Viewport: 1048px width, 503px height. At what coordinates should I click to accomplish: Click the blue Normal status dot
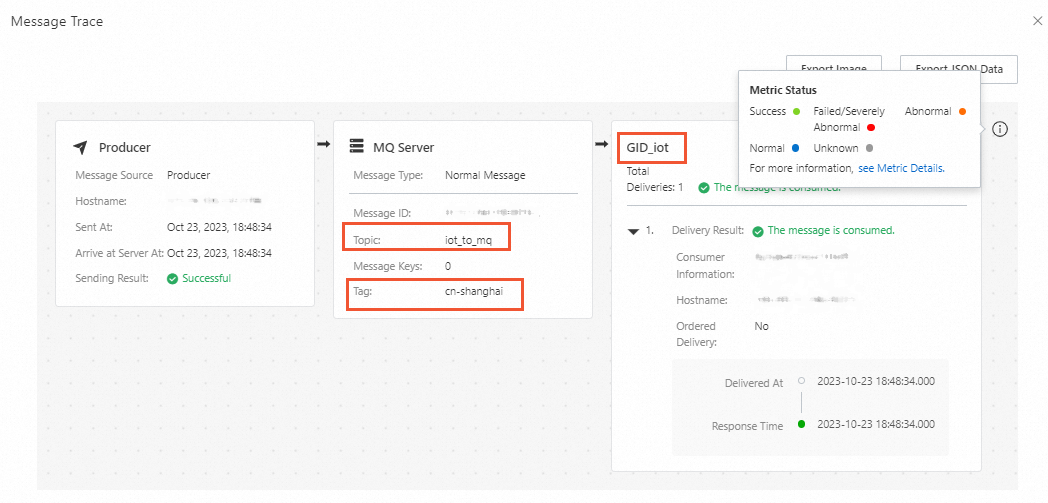tap(795, 148)
